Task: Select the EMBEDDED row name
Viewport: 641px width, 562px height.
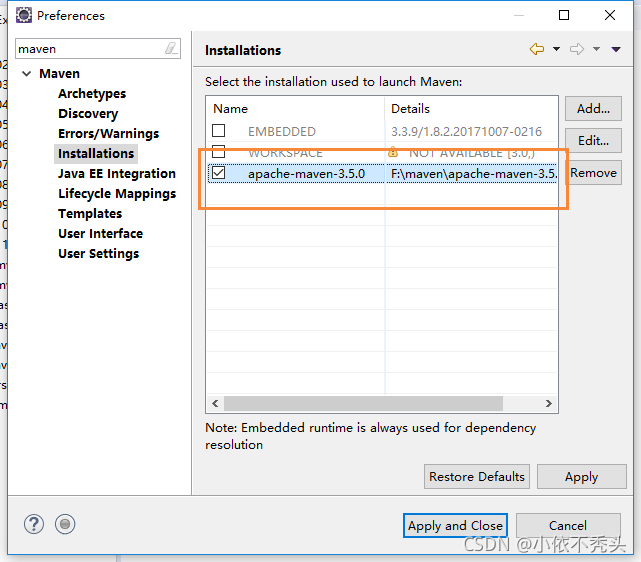Action: (x=282, y=132)
